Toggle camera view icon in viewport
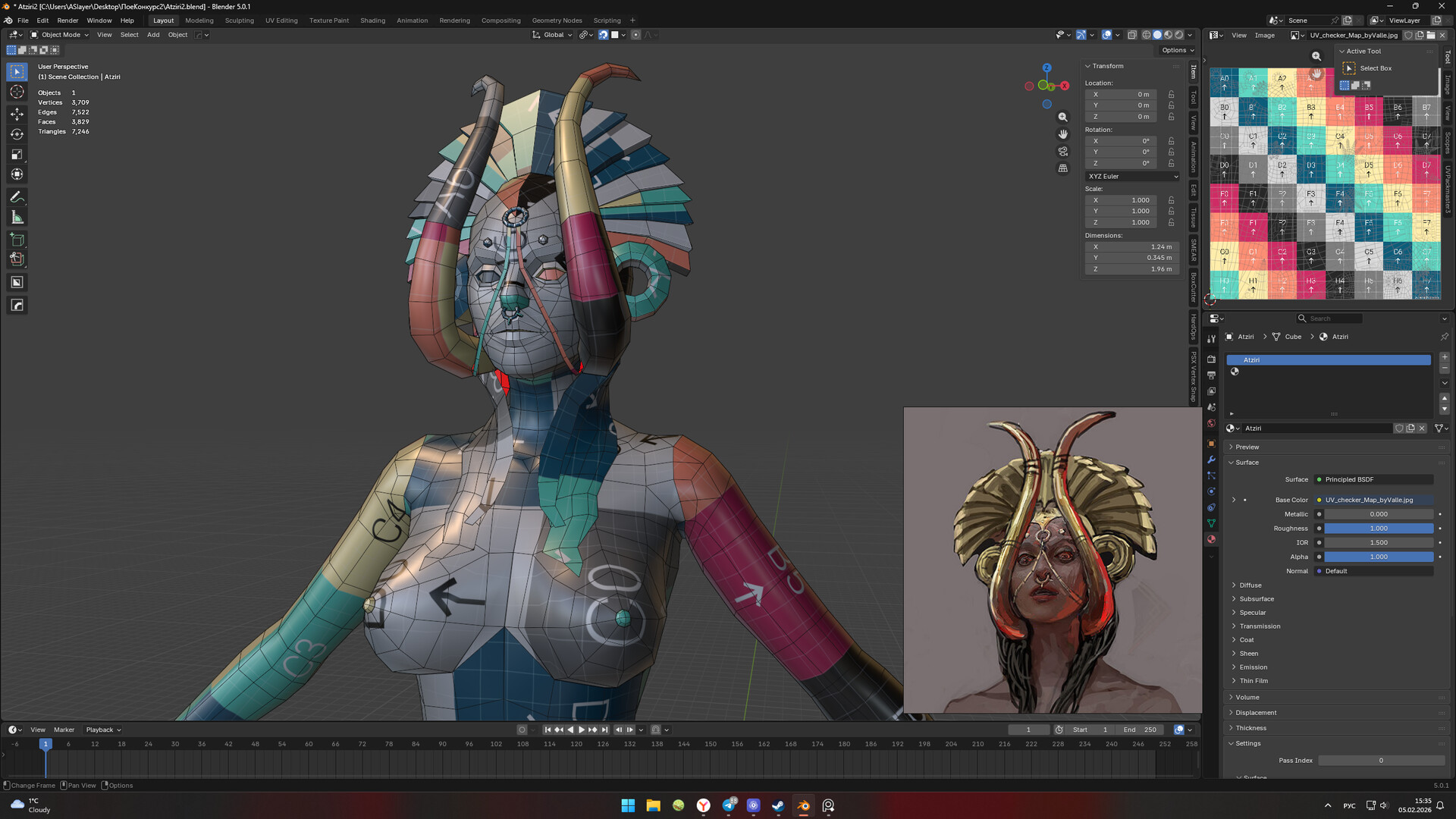This screenshot has width=1456, height=819. click(x=1062, y=151)
